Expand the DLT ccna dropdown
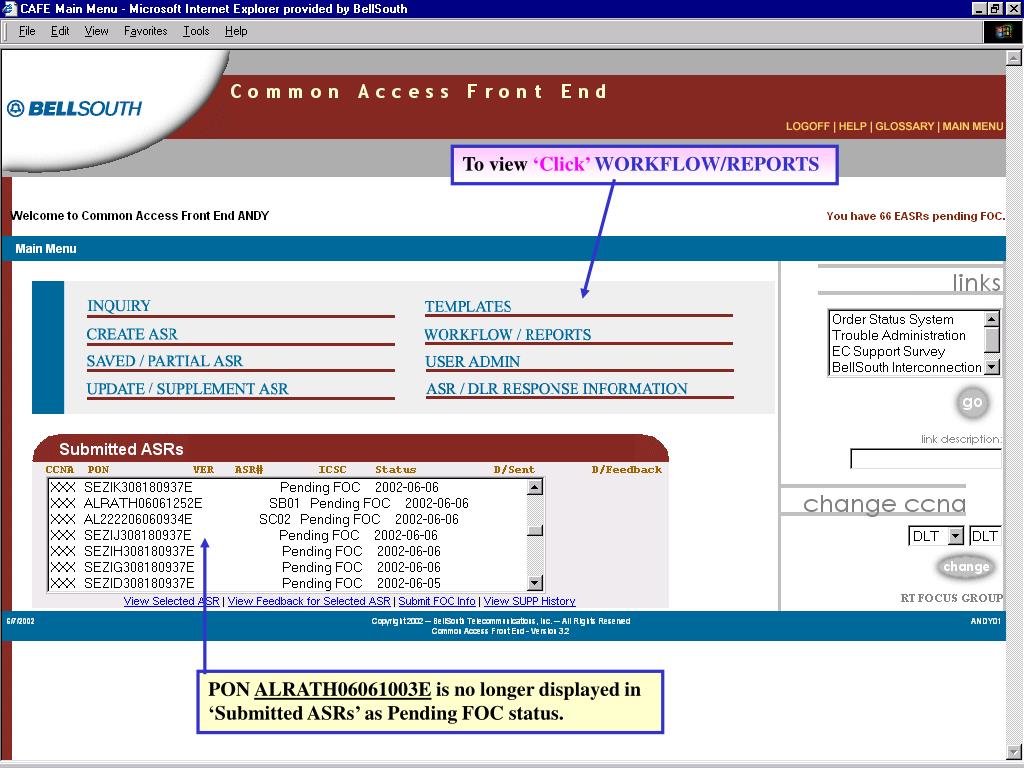 (955, 536)
